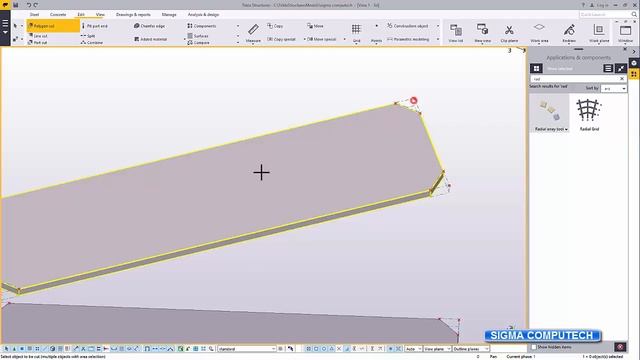The width and height of the screenshot is (640, 360).
Task: Choose Move special
Action: point(322,39)
